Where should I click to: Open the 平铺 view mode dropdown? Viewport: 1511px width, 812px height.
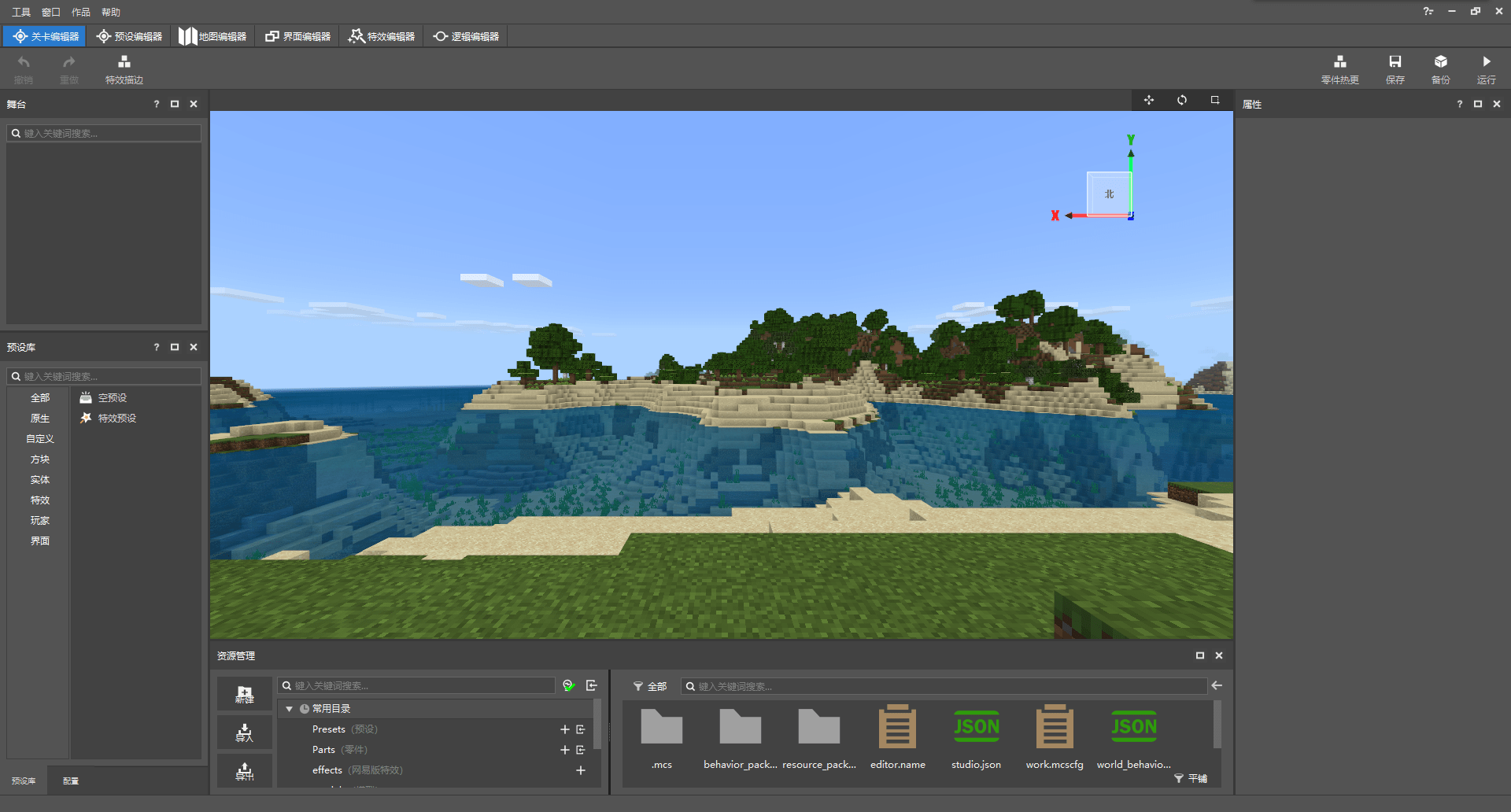pyautogui.click(x=1191, y=778)
